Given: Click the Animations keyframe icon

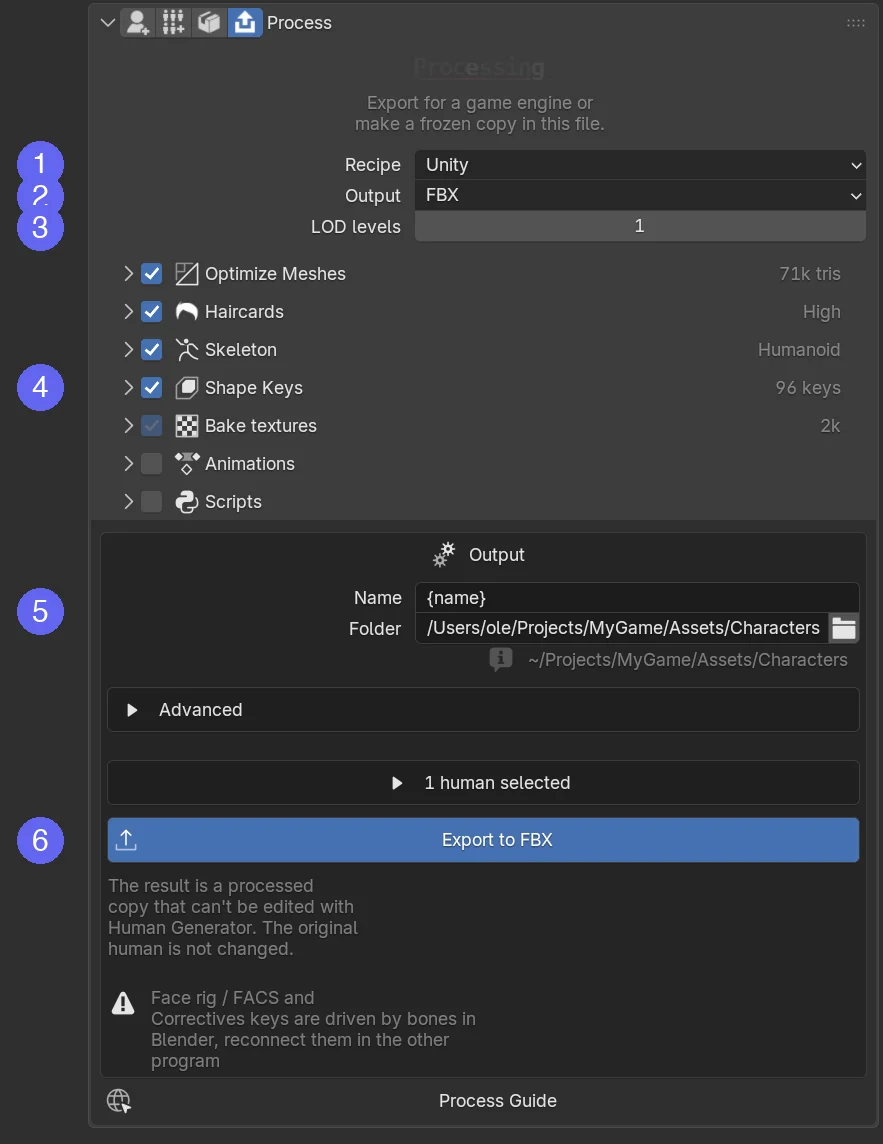Looking at the screenshot, I should [187, 463].
